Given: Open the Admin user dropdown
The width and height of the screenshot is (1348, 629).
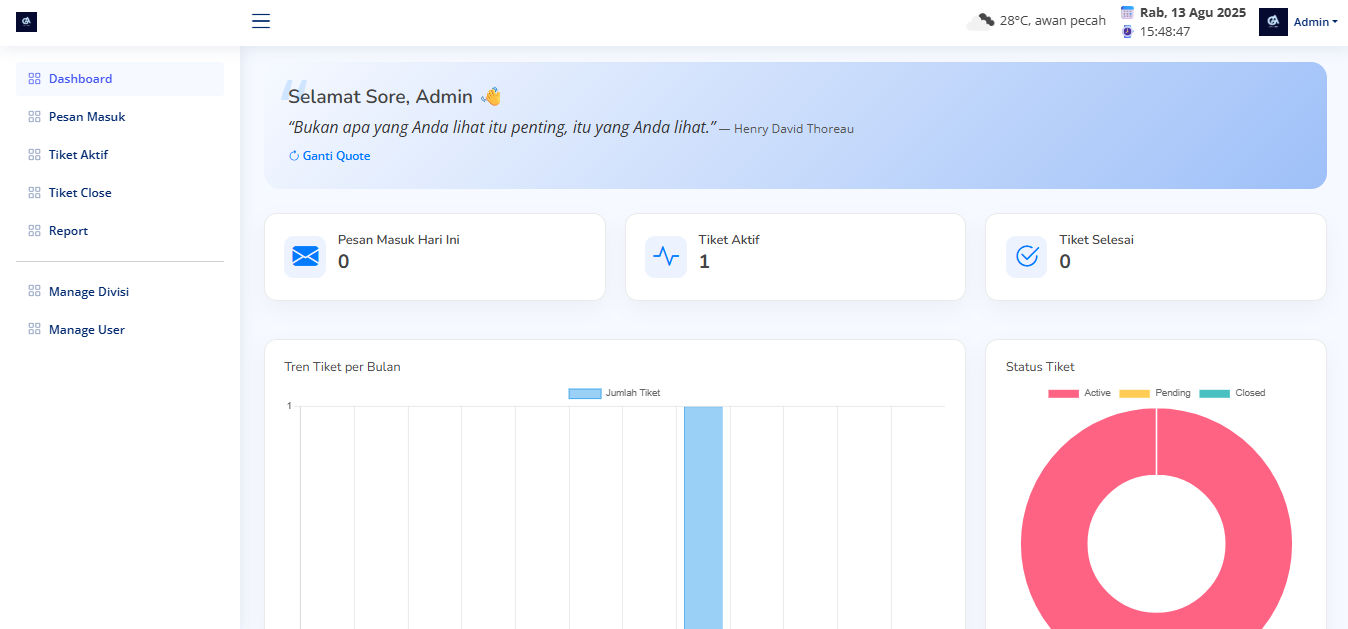Looking at the screenshot, I should point(1315,22).
